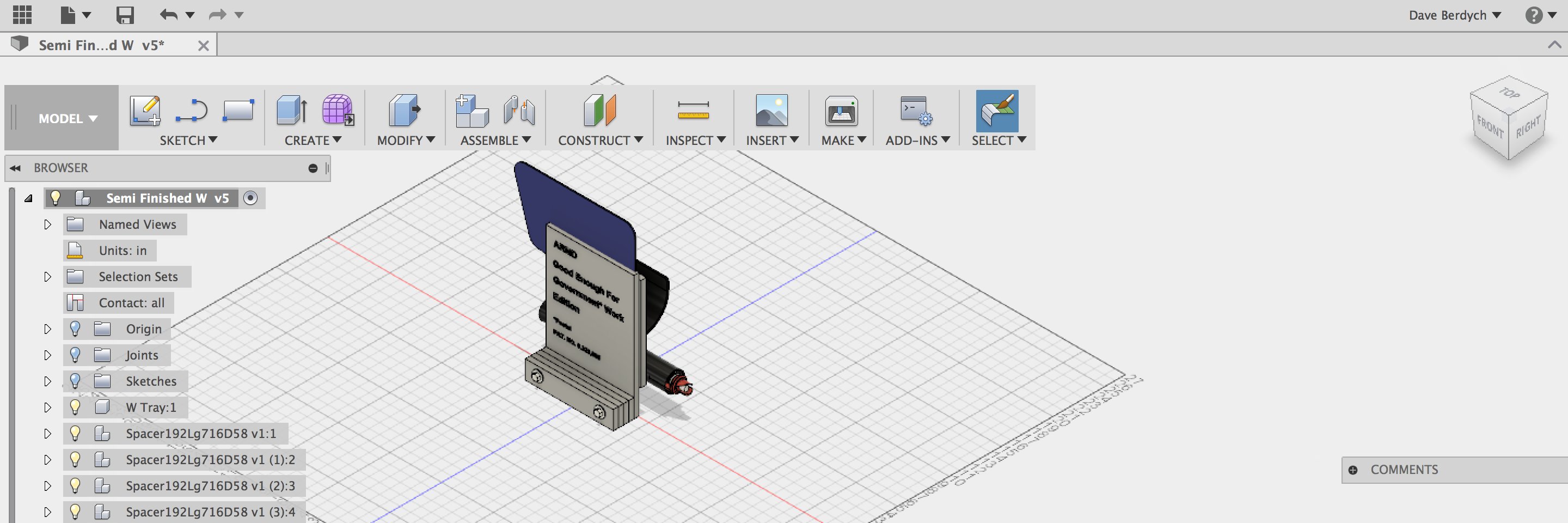The image size is (1568, 523).
Task: Select the sketch Line tool
Action: click(x=191, y=111)
